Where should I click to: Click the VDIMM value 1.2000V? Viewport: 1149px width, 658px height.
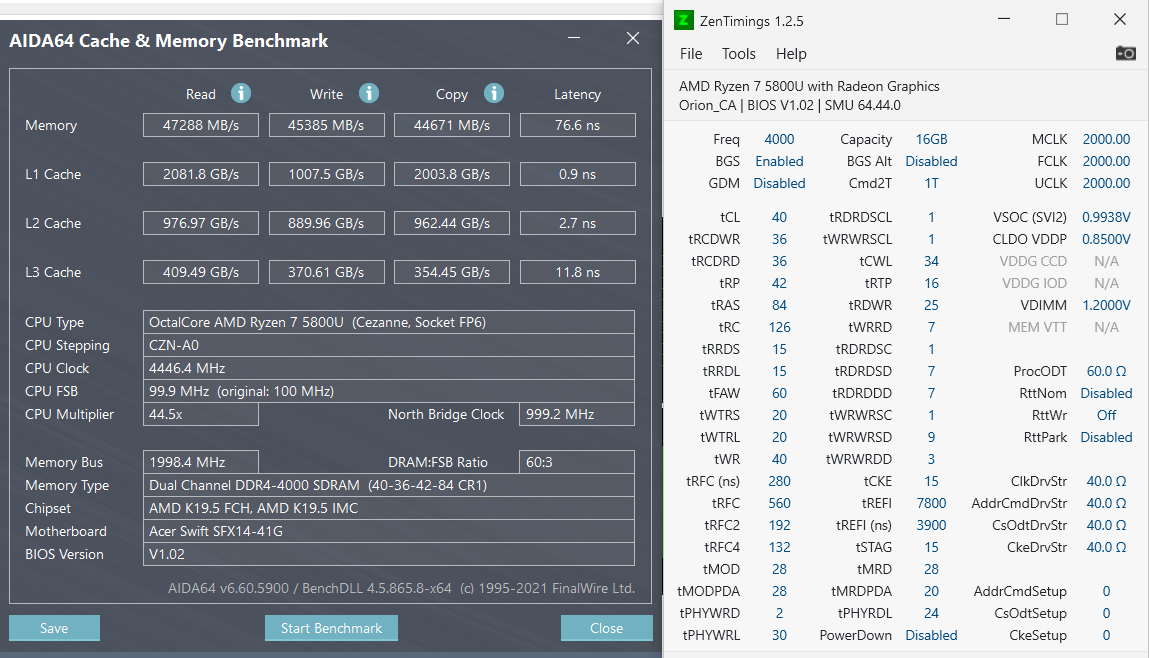point(1106,305)
